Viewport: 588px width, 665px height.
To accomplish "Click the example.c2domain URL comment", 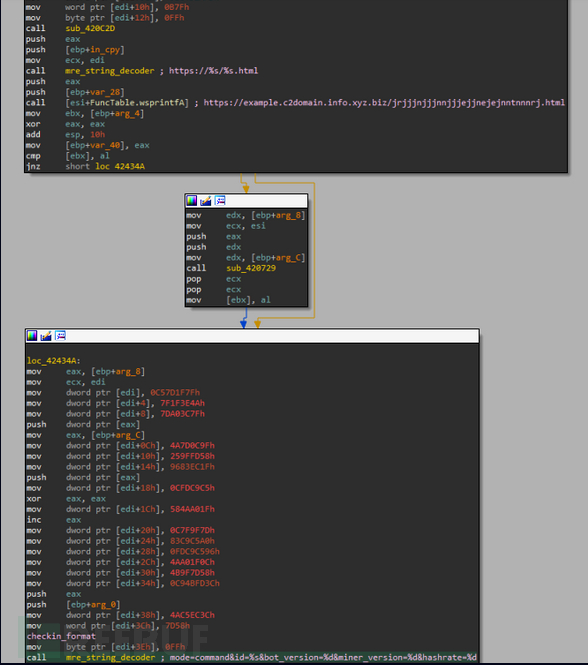I will (x=384, y=103).
